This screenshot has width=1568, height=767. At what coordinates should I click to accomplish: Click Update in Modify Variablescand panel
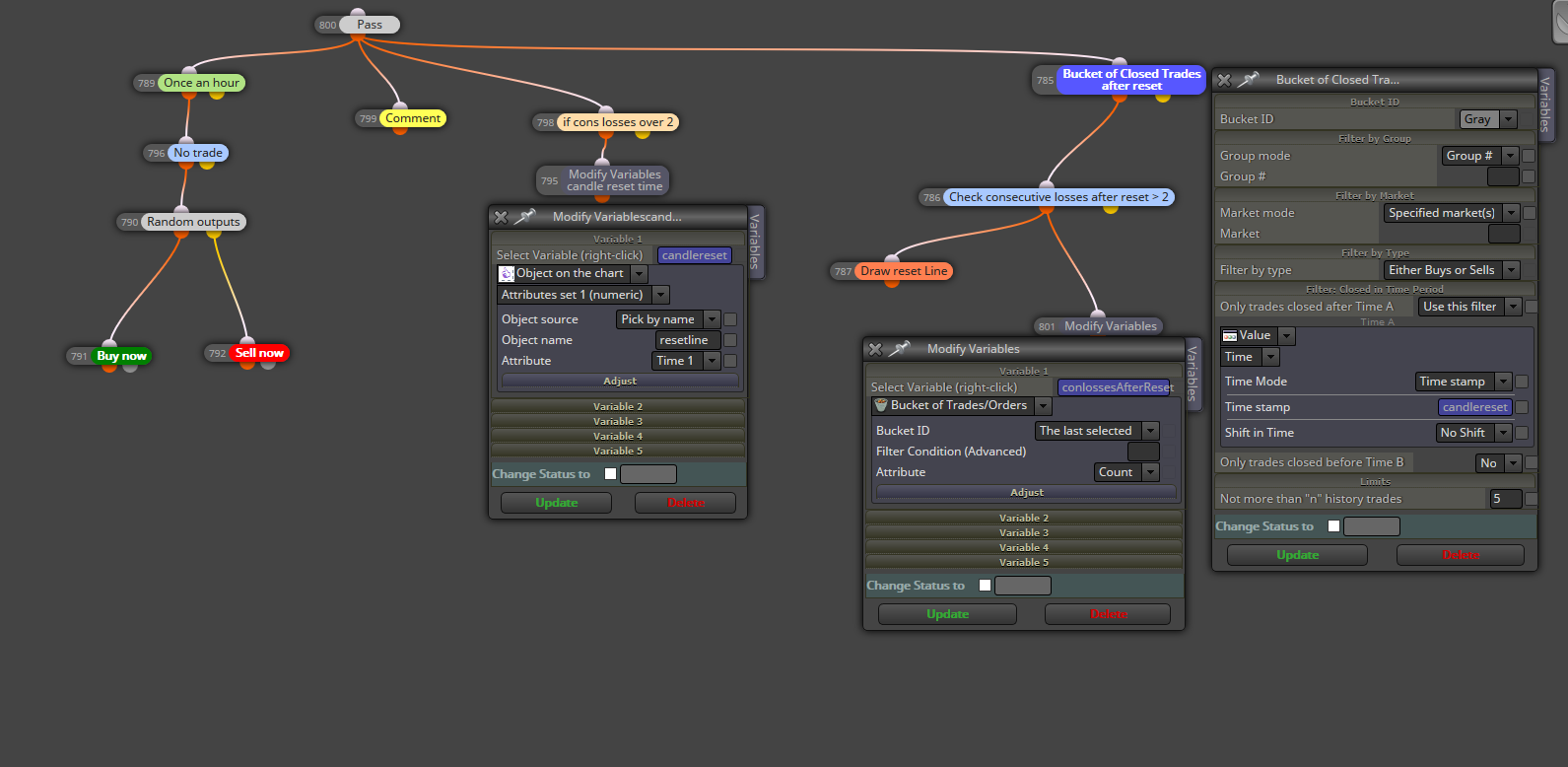(557, 503)
